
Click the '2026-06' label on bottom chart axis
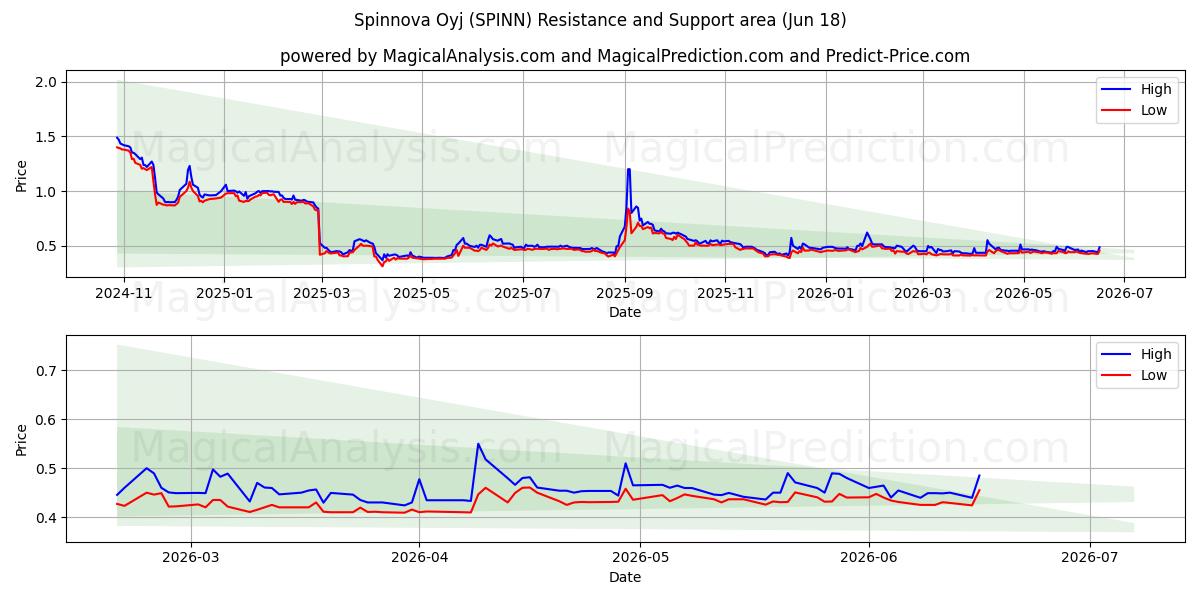869,558
